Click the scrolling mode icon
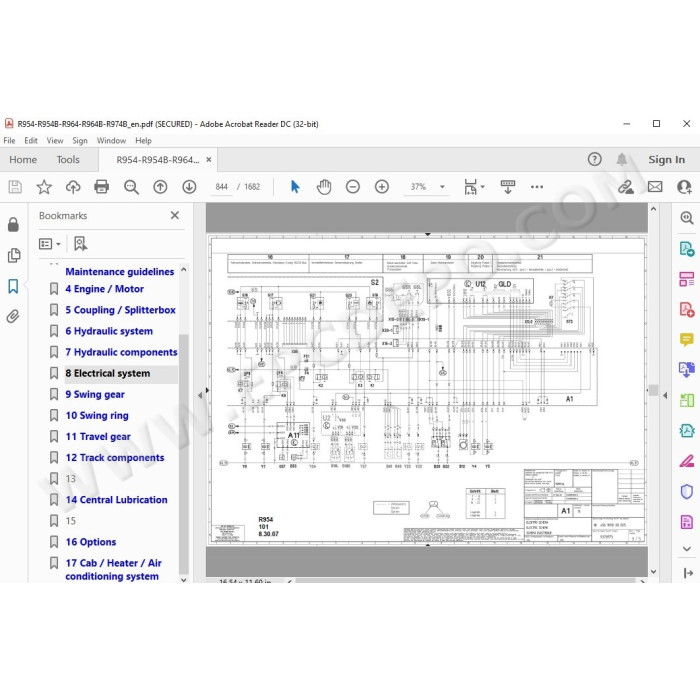 tap(508, 187)
